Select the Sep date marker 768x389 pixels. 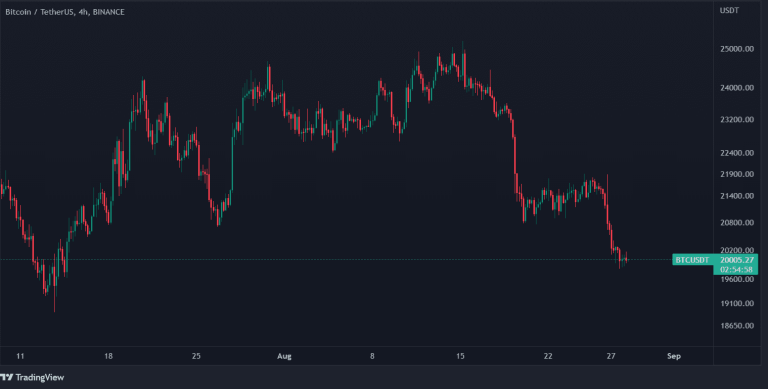(x=674, y=356)
